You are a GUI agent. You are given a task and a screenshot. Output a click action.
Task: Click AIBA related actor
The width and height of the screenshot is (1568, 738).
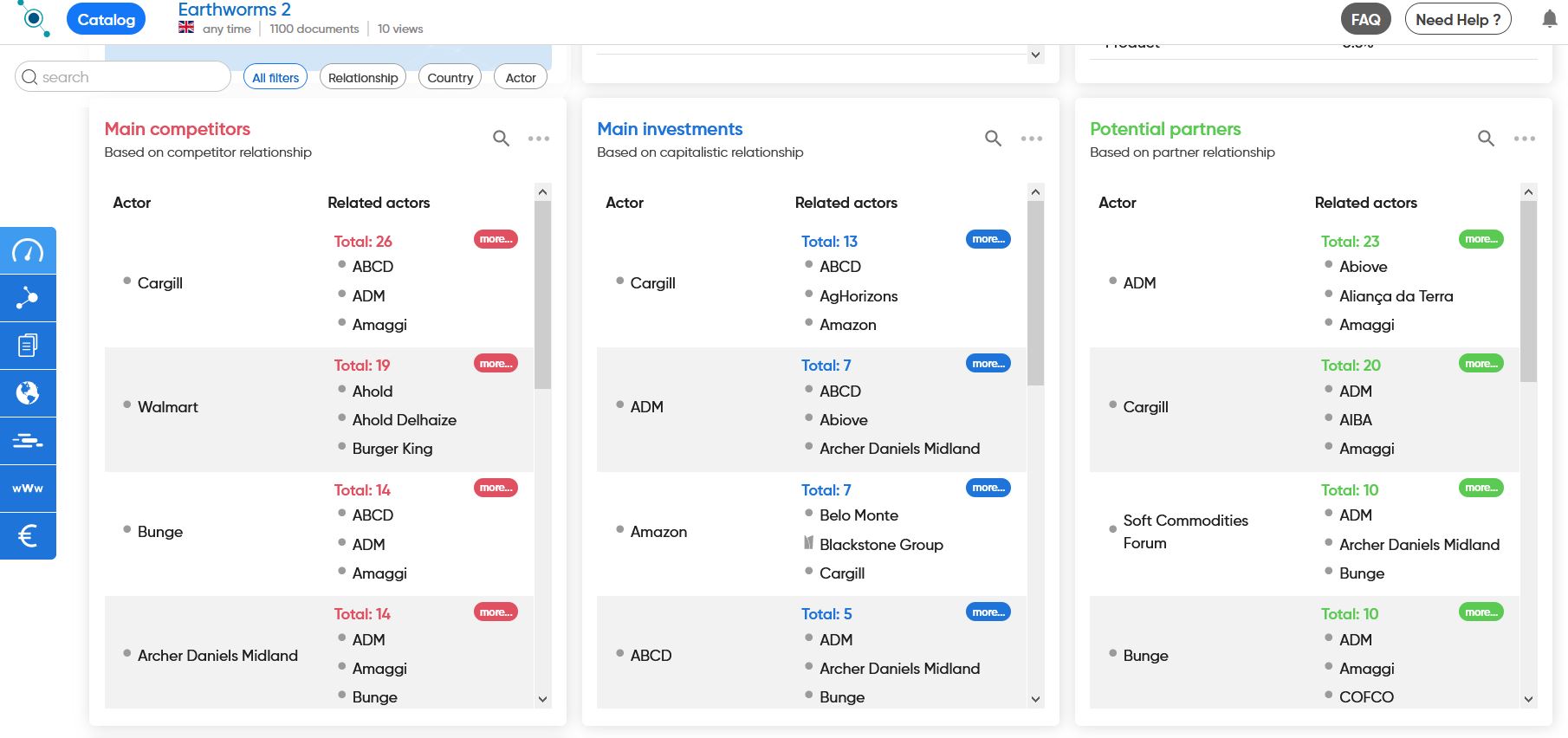coord(1355,420)
